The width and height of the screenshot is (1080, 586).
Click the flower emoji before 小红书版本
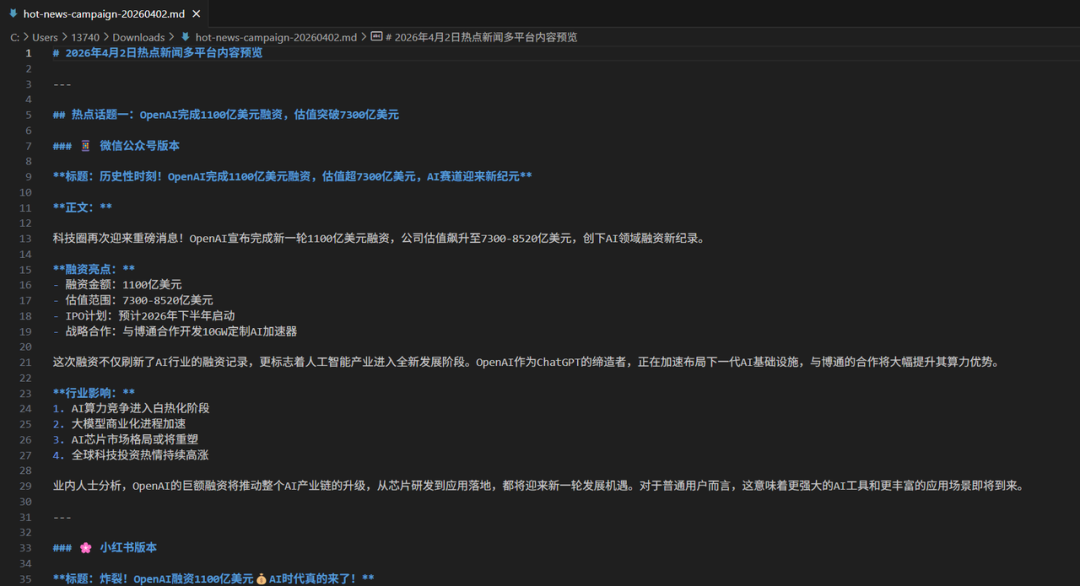click(x=85, y=548)
